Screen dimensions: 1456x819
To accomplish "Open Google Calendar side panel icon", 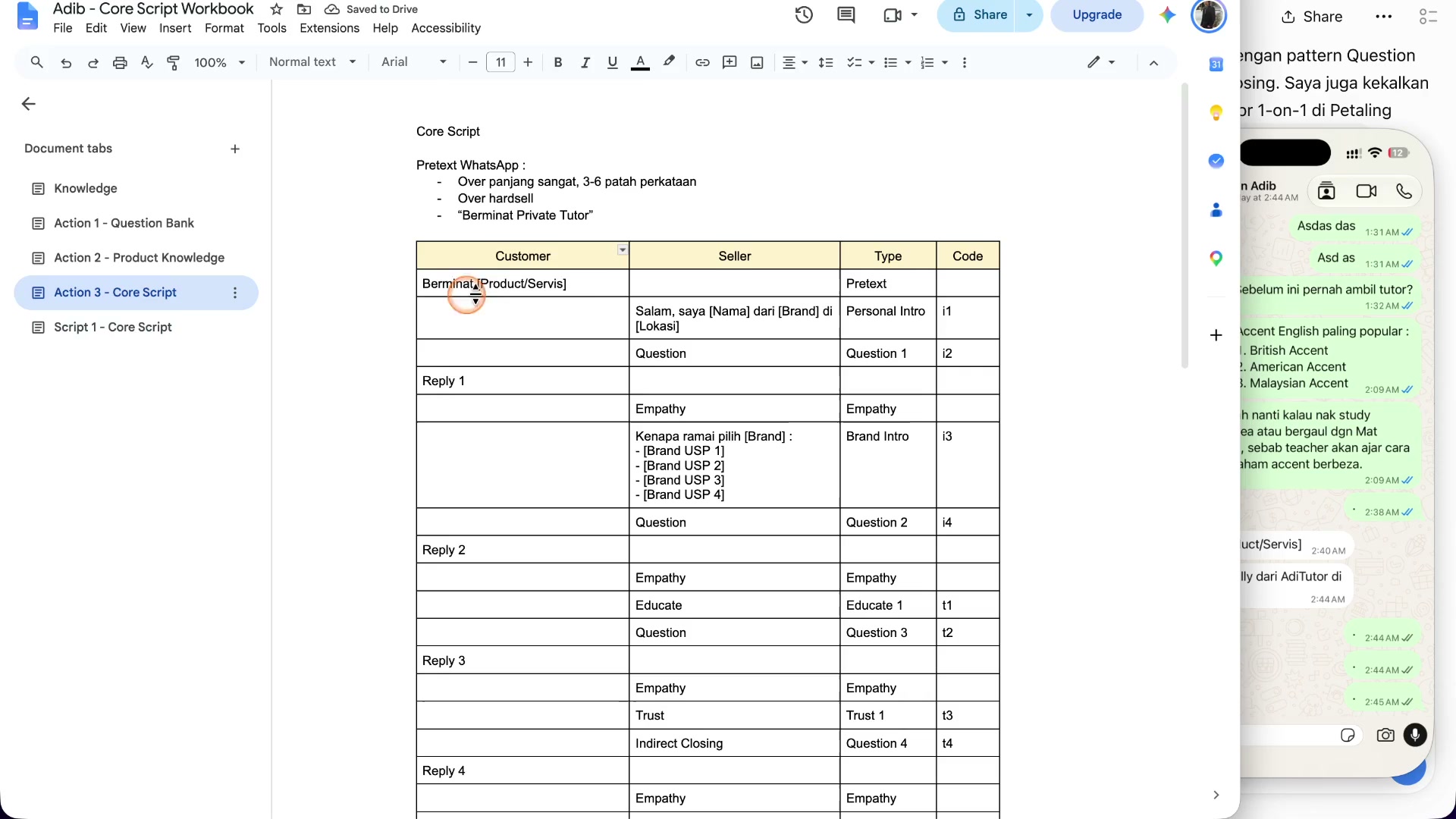I will (x=1216, y=64).
